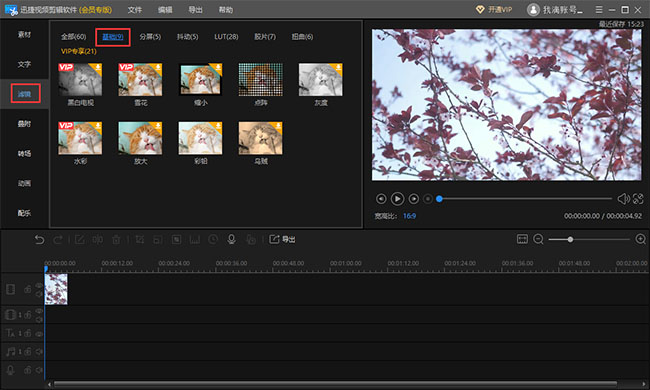
Task: Open the 导出 export menu in the menu bar
Action: 195,10
